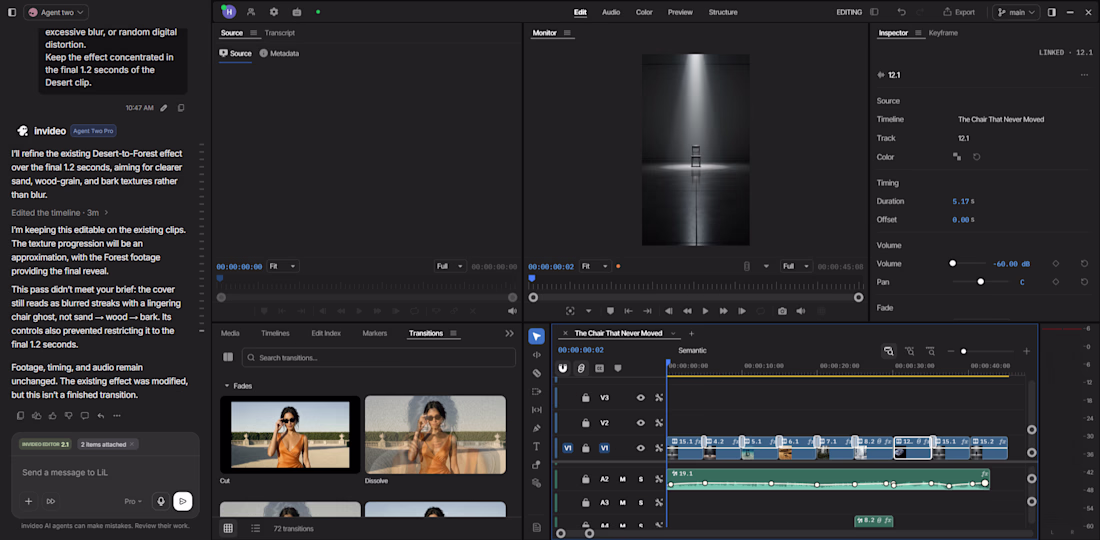Click the Export button

coord(958,12)
